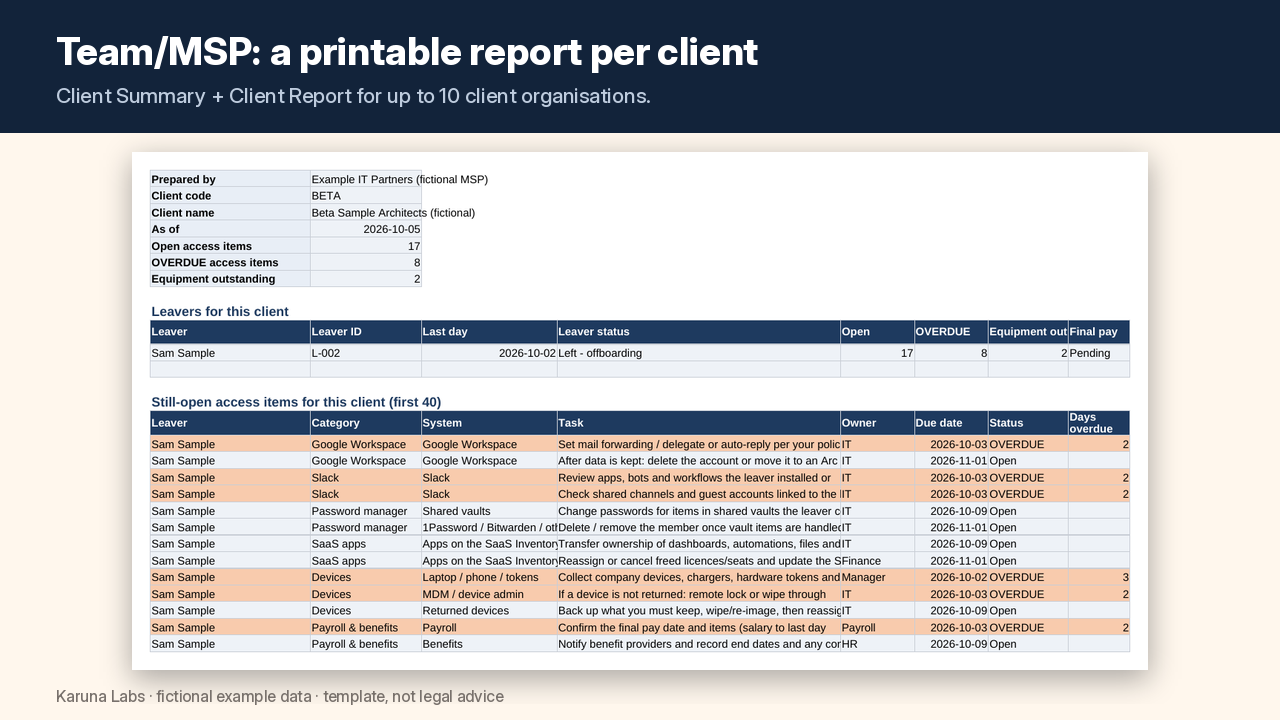The height and width of the screenshot is (720, 1280).
Task: Select the "MDM / device admin" cell
Action: coord(489,594)
